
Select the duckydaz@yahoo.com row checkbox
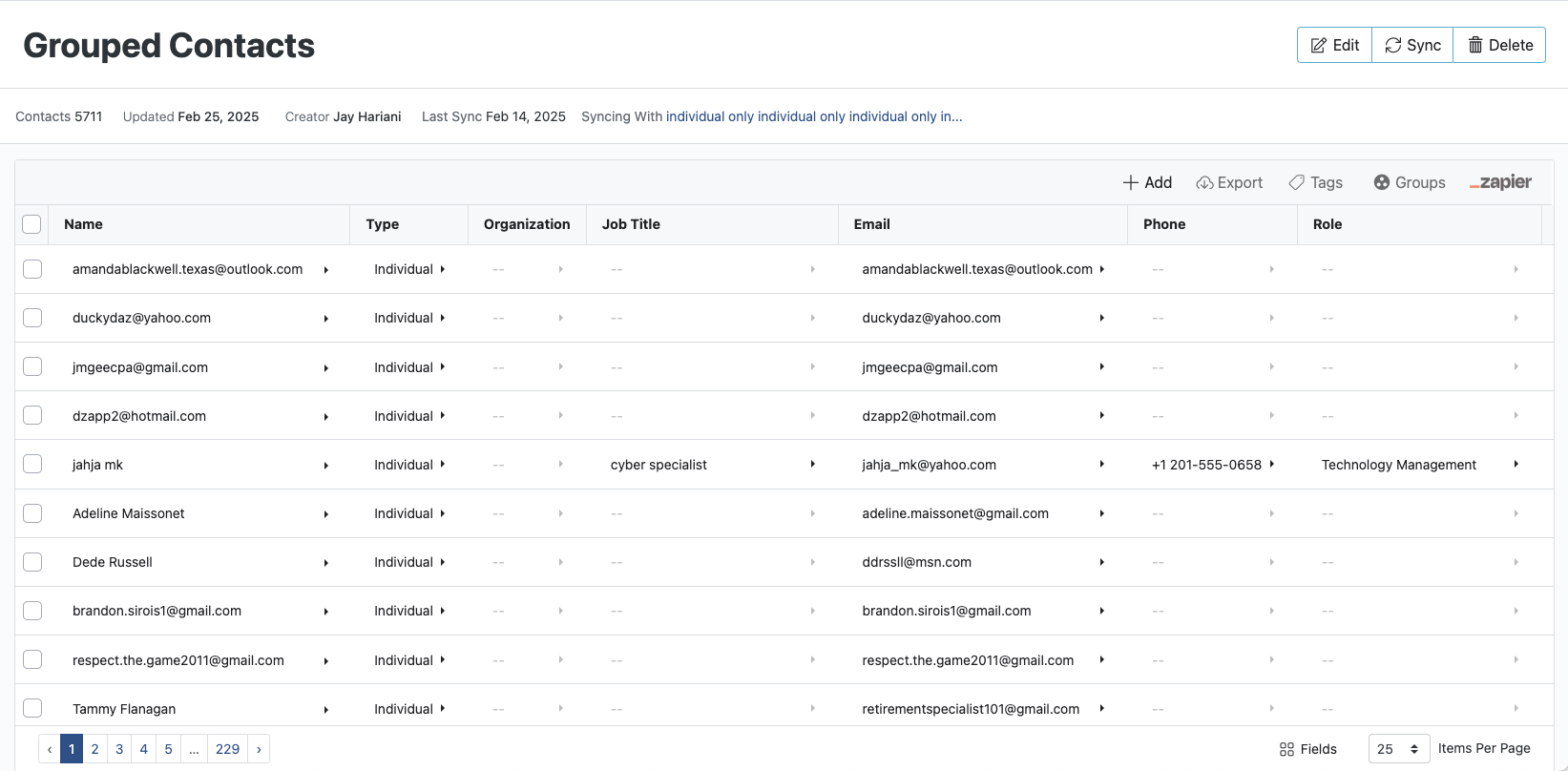[x=32, y=318]
